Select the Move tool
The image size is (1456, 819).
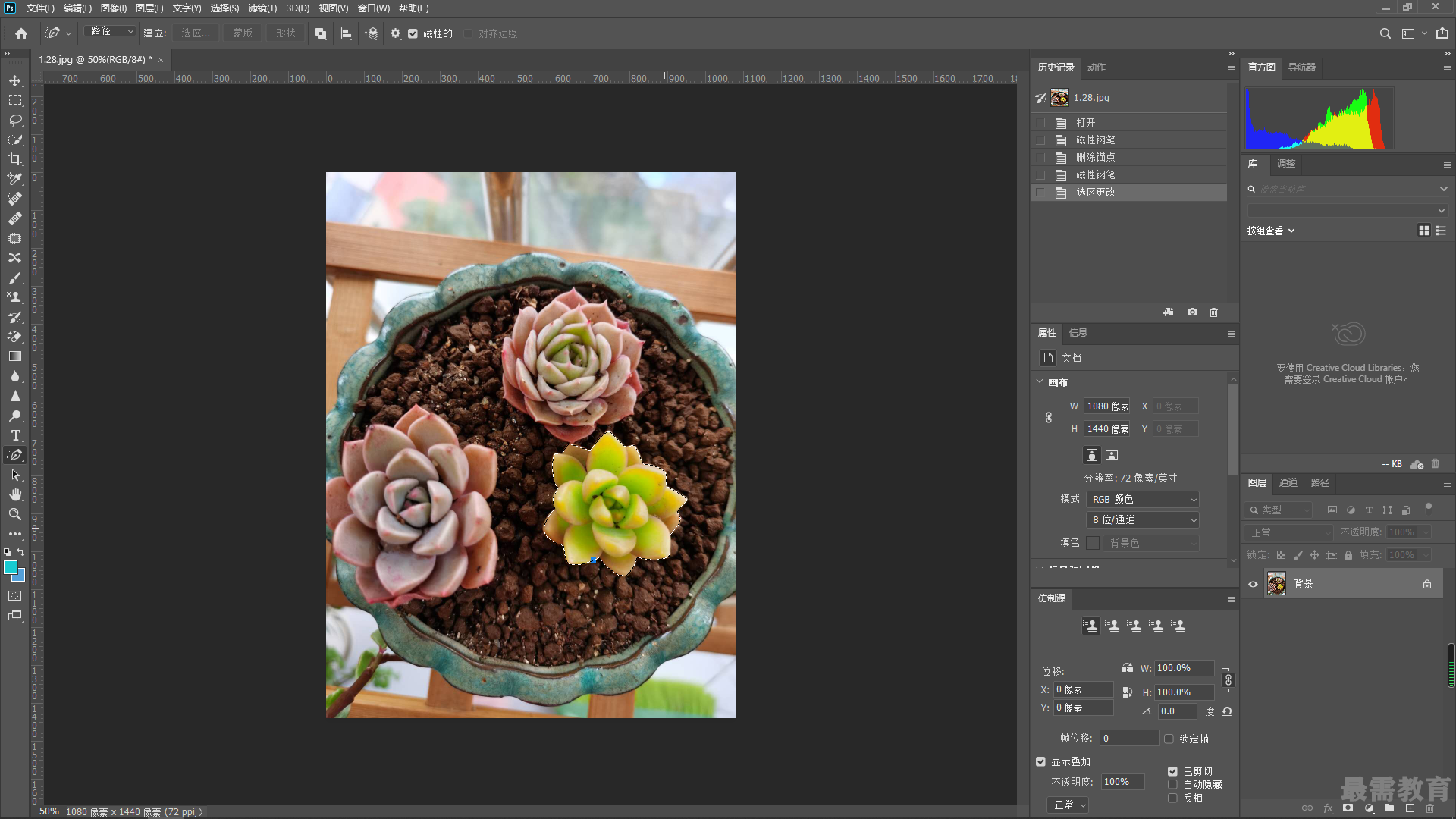[x=15, y=80]
